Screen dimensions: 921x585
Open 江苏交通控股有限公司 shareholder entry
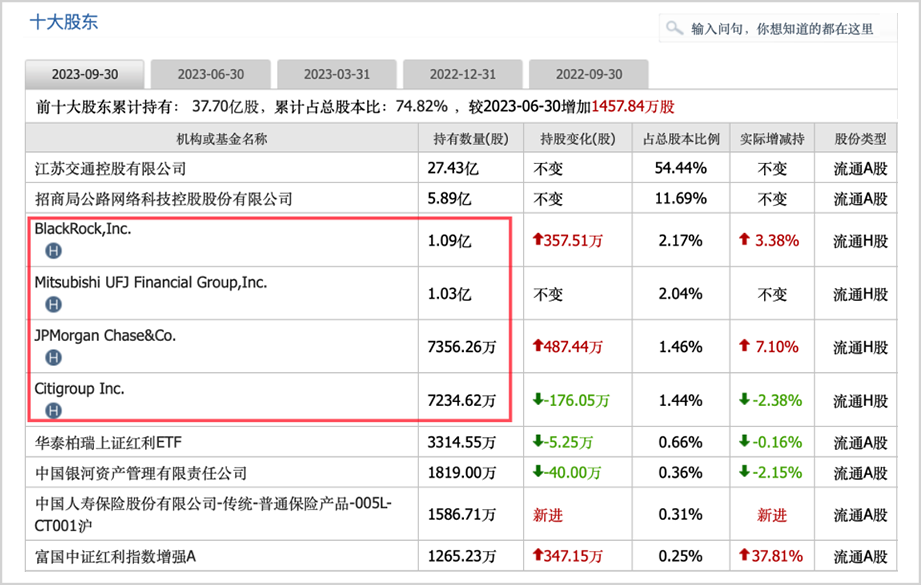[111, 168]
